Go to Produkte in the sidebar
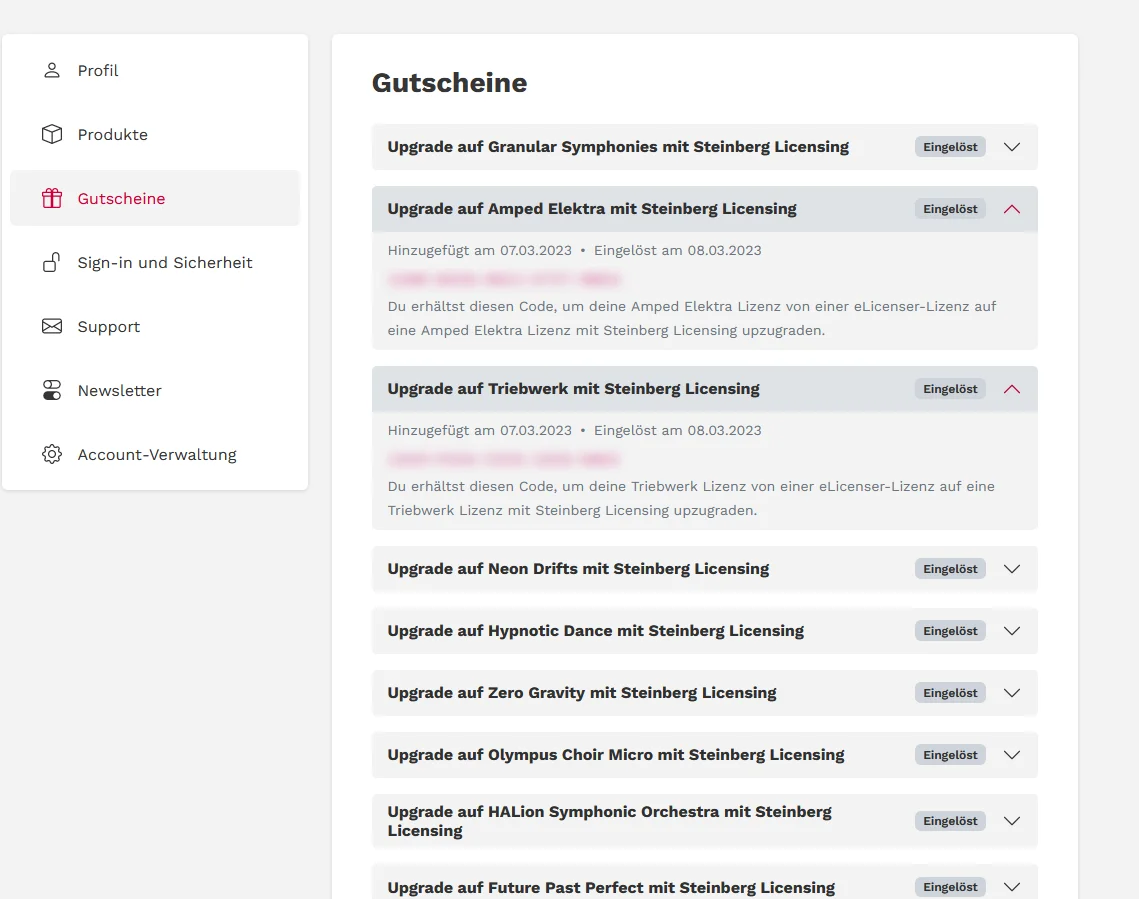 (x=155, y=134)
